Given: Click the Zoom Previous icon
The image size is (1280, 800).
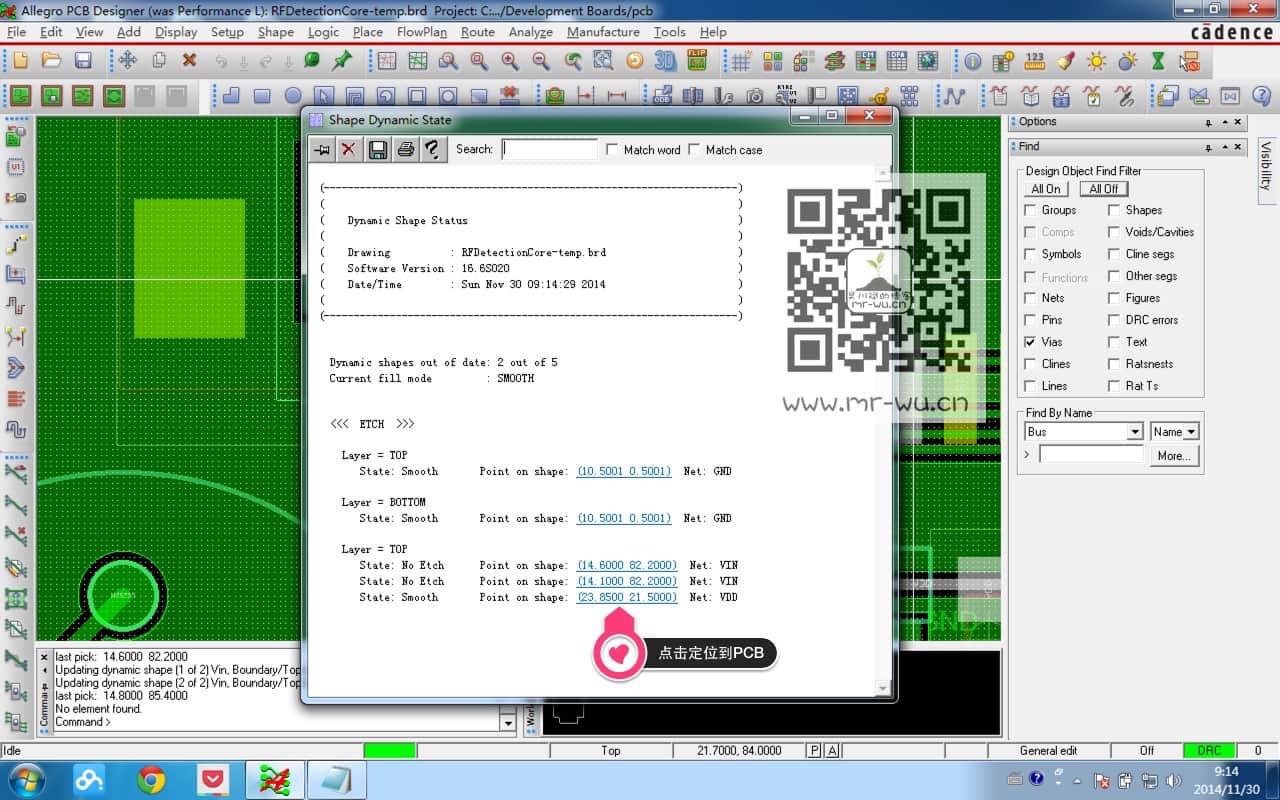Looking at the screenshot, I should [x=572, y=61].
